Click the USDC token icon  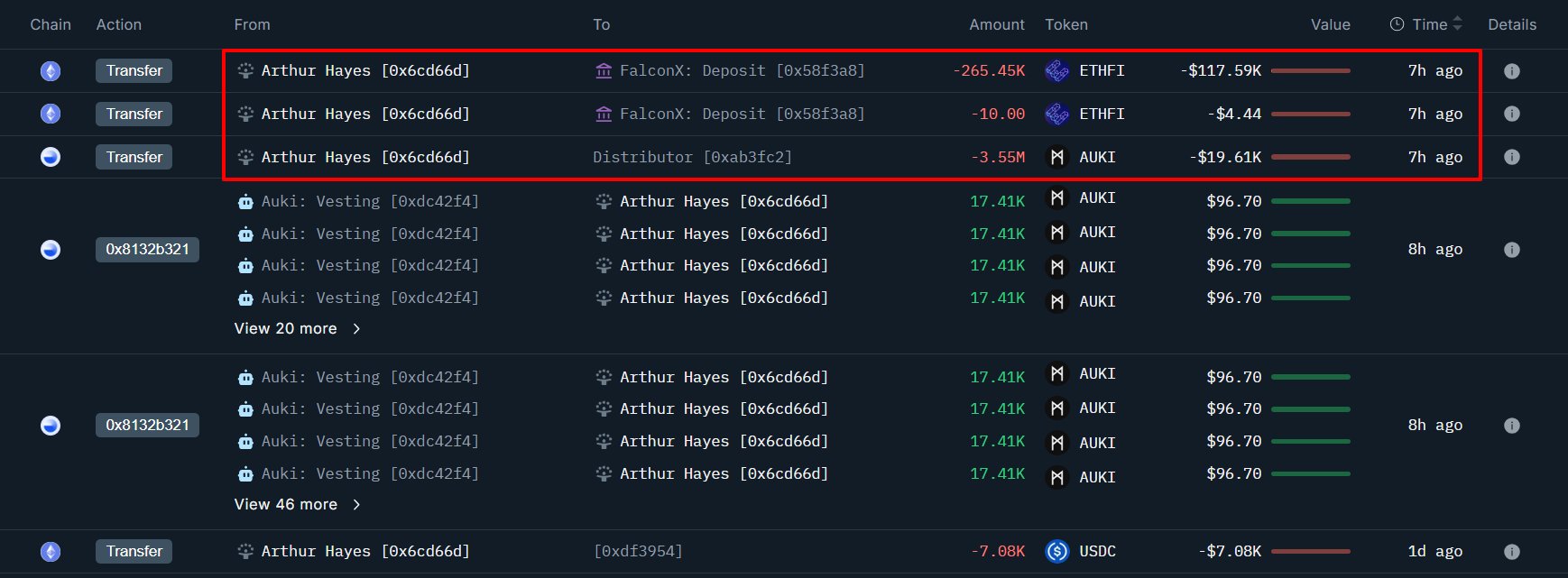(x=1056, y=551)
